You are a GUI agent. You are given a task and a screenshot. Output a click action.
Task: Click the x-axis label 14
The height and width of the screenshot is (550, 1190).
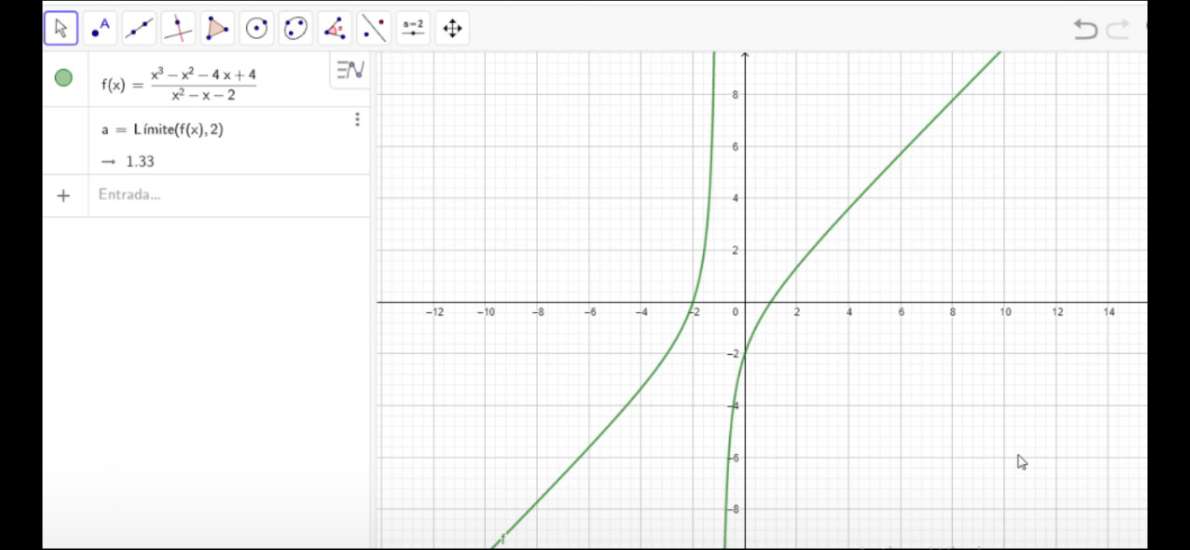click(1109, 313)
